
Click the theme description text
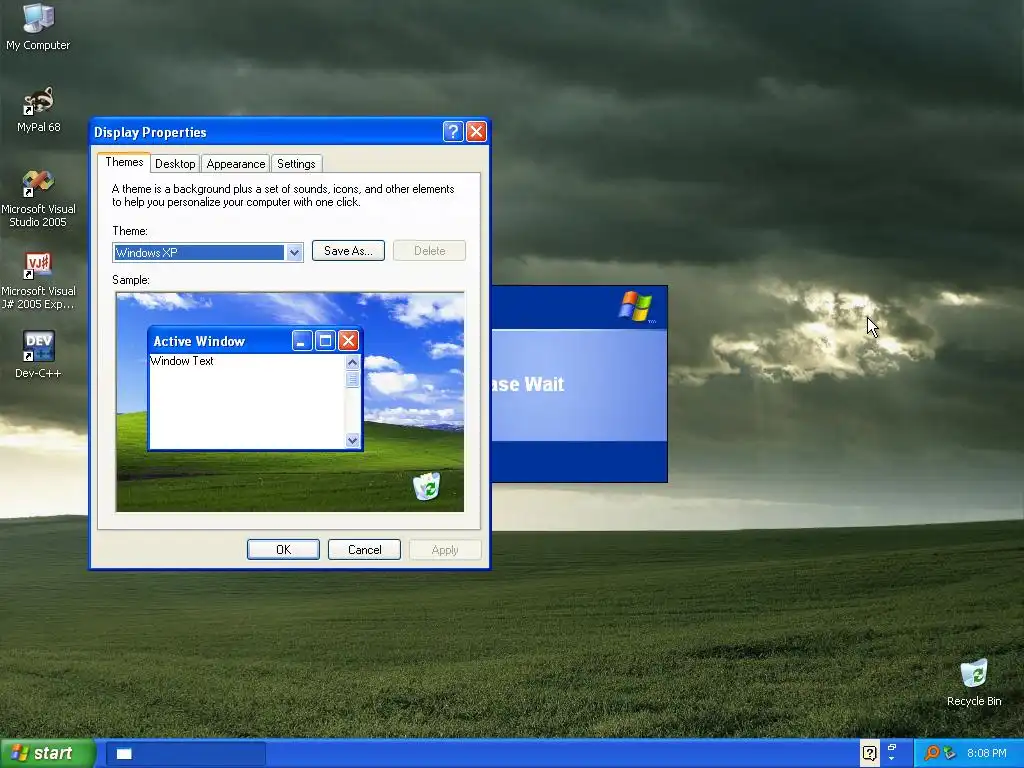pos(283,195)
